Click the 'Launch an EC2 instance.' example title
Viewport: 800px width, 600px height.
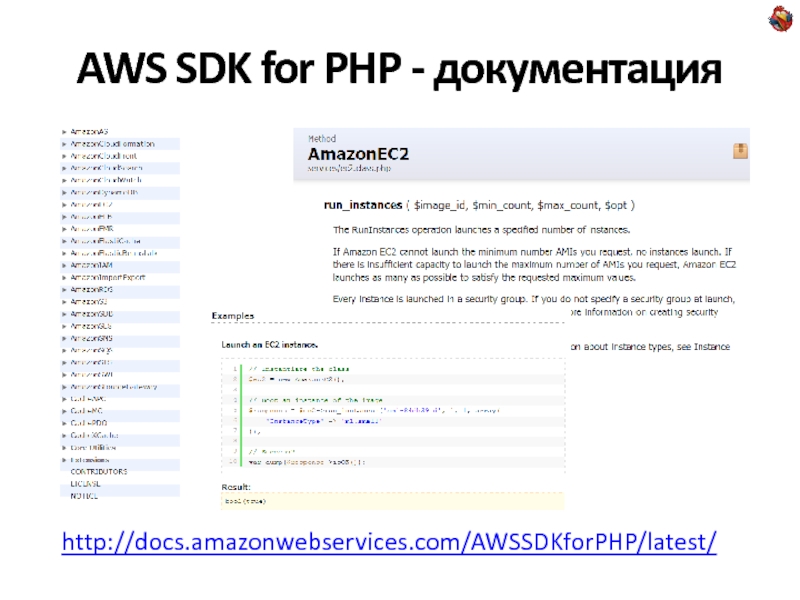coord(269,345)
